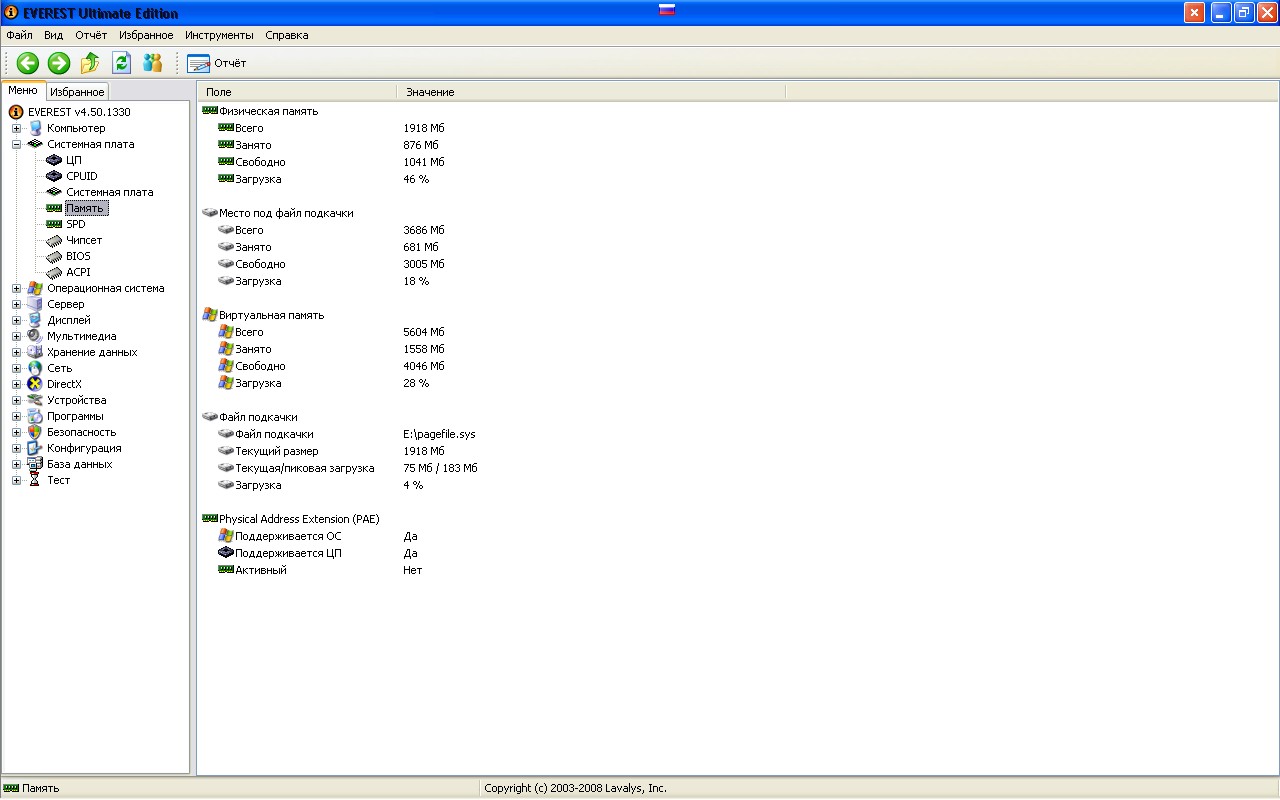Expand the Хранение данных node

tap(16, 352)
